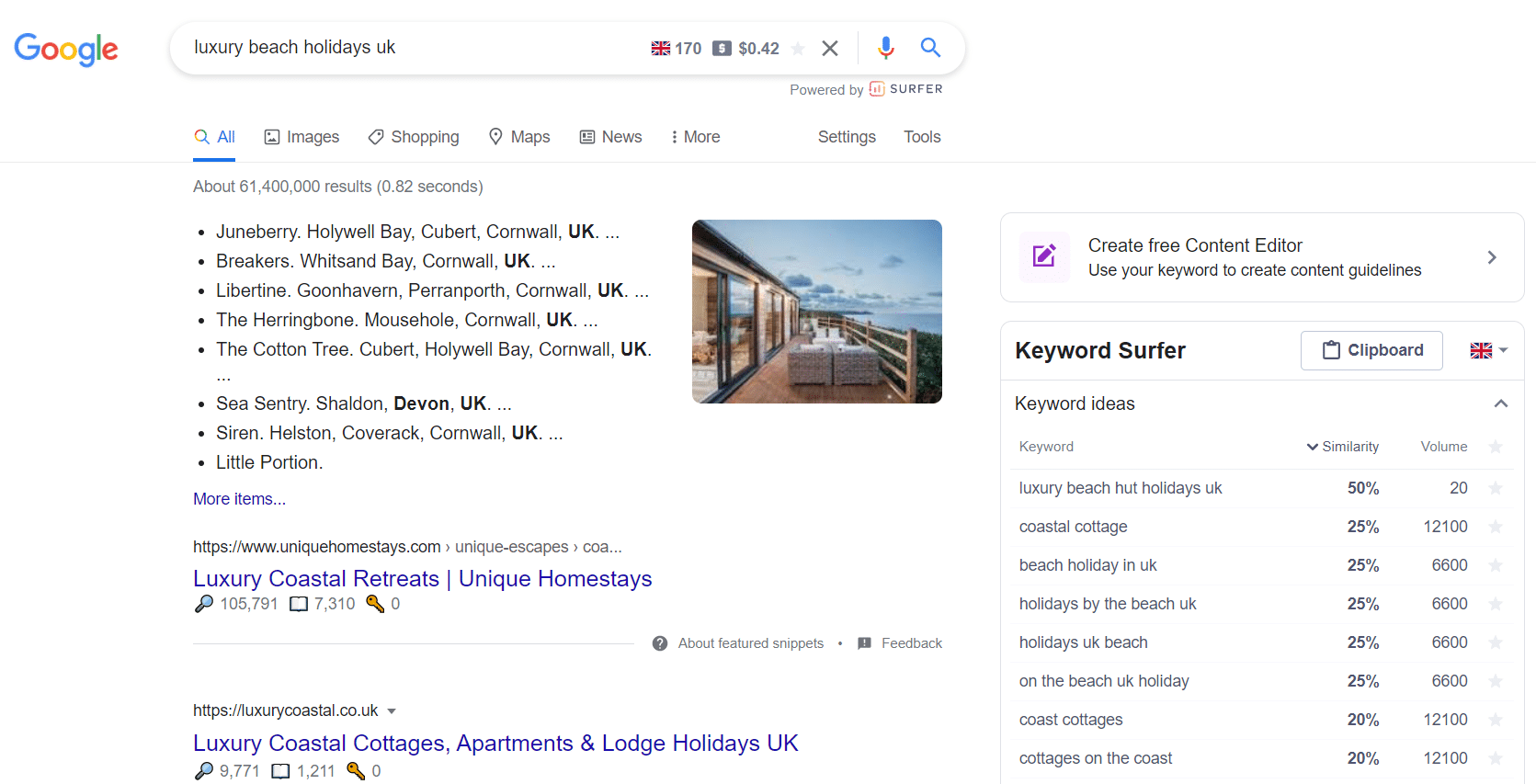
Task: Click the search input field
Action: point(414,48)
